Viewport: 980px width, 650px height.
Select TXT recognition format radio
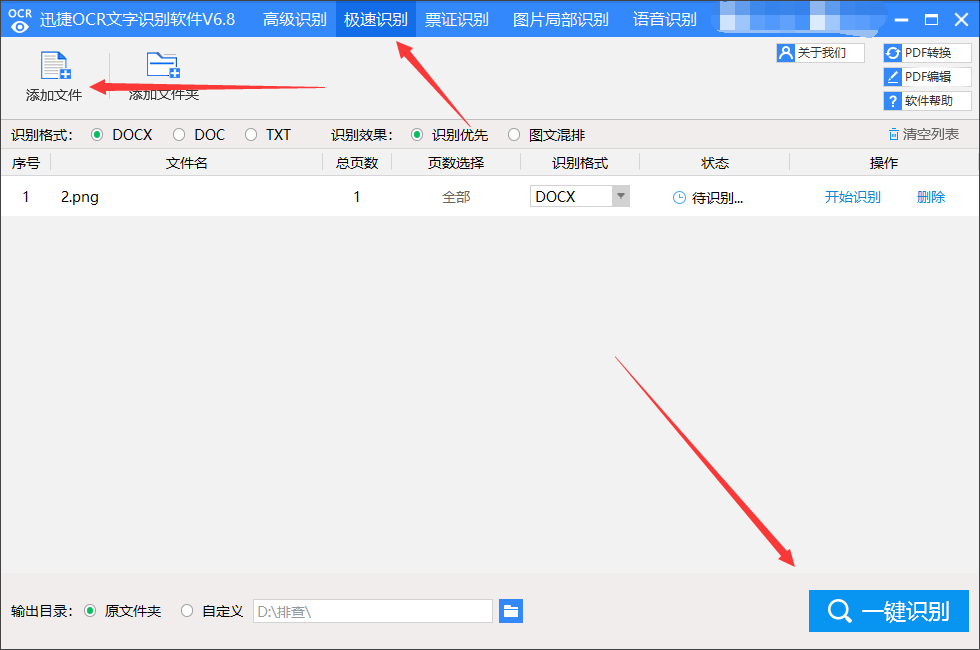(x=251, y=135)
